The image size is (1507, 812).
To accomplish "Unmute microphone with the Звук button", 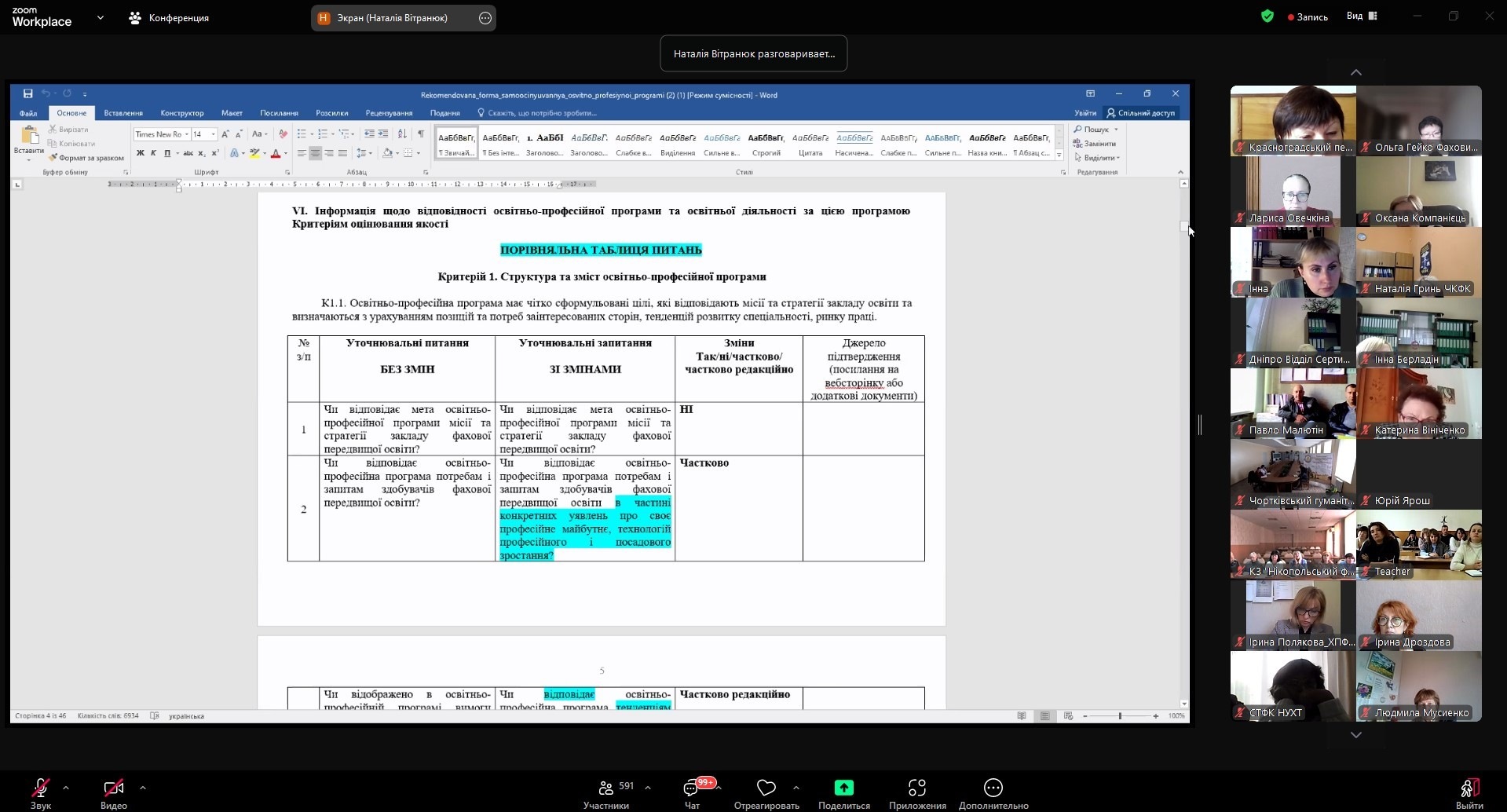I will 41,788.
